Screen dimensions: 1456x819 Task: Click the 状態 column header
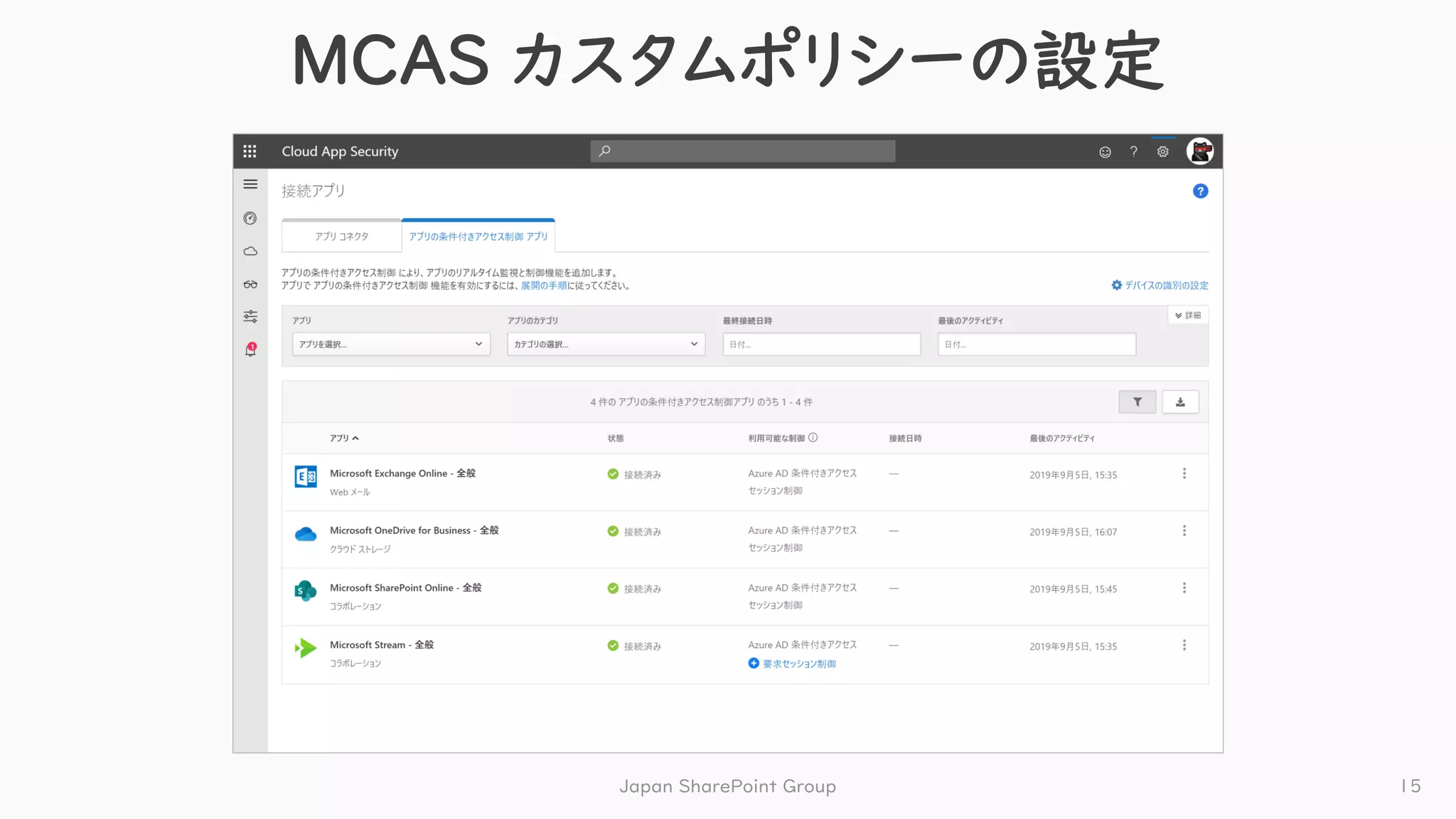616,438
